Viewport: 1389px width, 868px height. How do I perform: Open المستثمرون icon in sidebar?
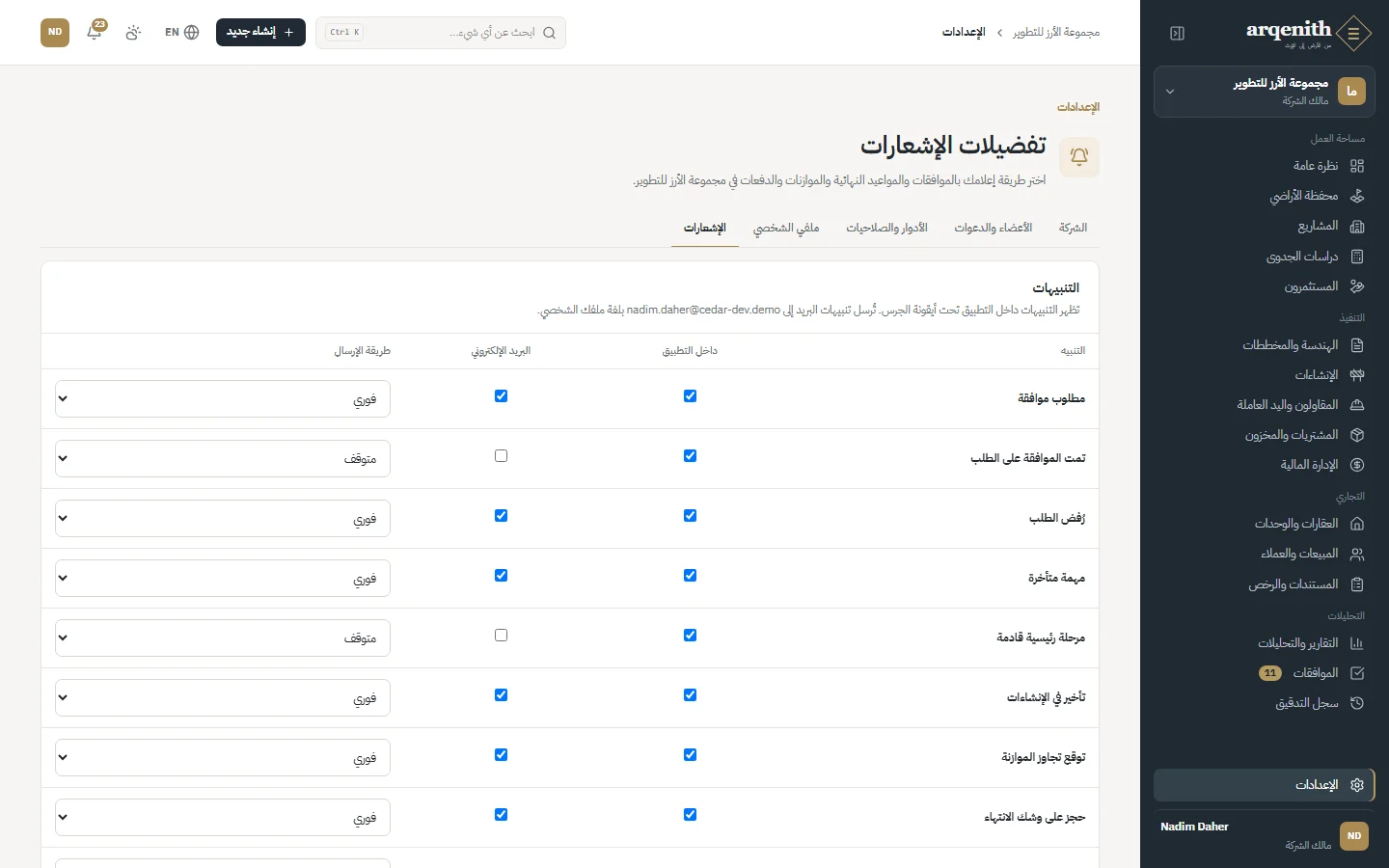[1357, 286]
